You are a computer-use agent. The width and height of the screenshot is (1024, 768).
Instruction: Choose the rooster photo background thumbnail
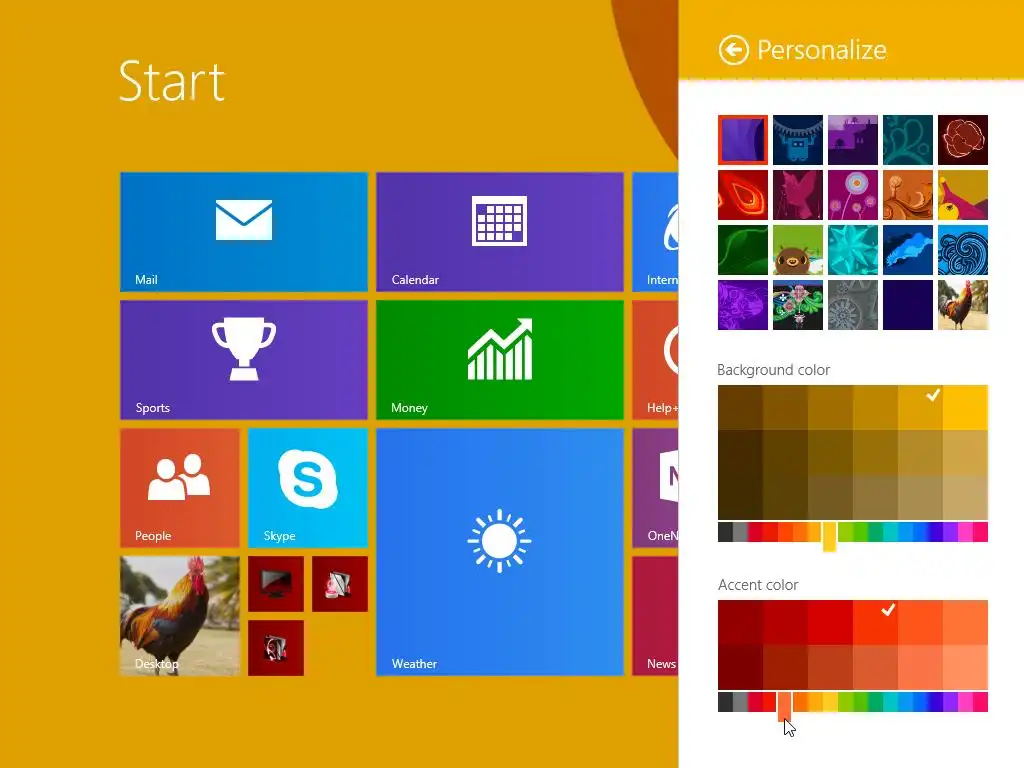pos(963,305)
